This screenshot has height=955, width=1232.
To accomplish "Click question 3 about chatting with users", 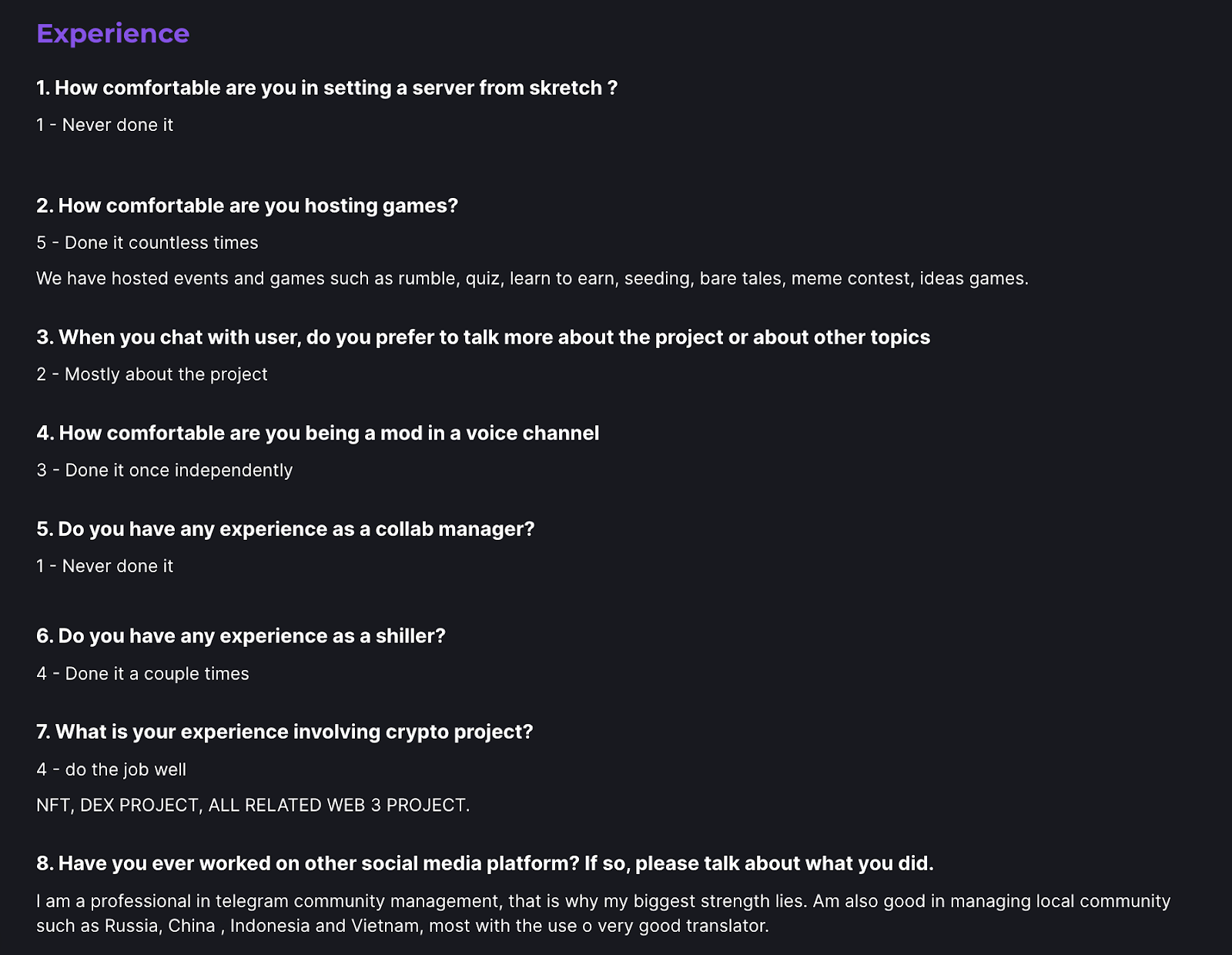I will tap(483, 337).
